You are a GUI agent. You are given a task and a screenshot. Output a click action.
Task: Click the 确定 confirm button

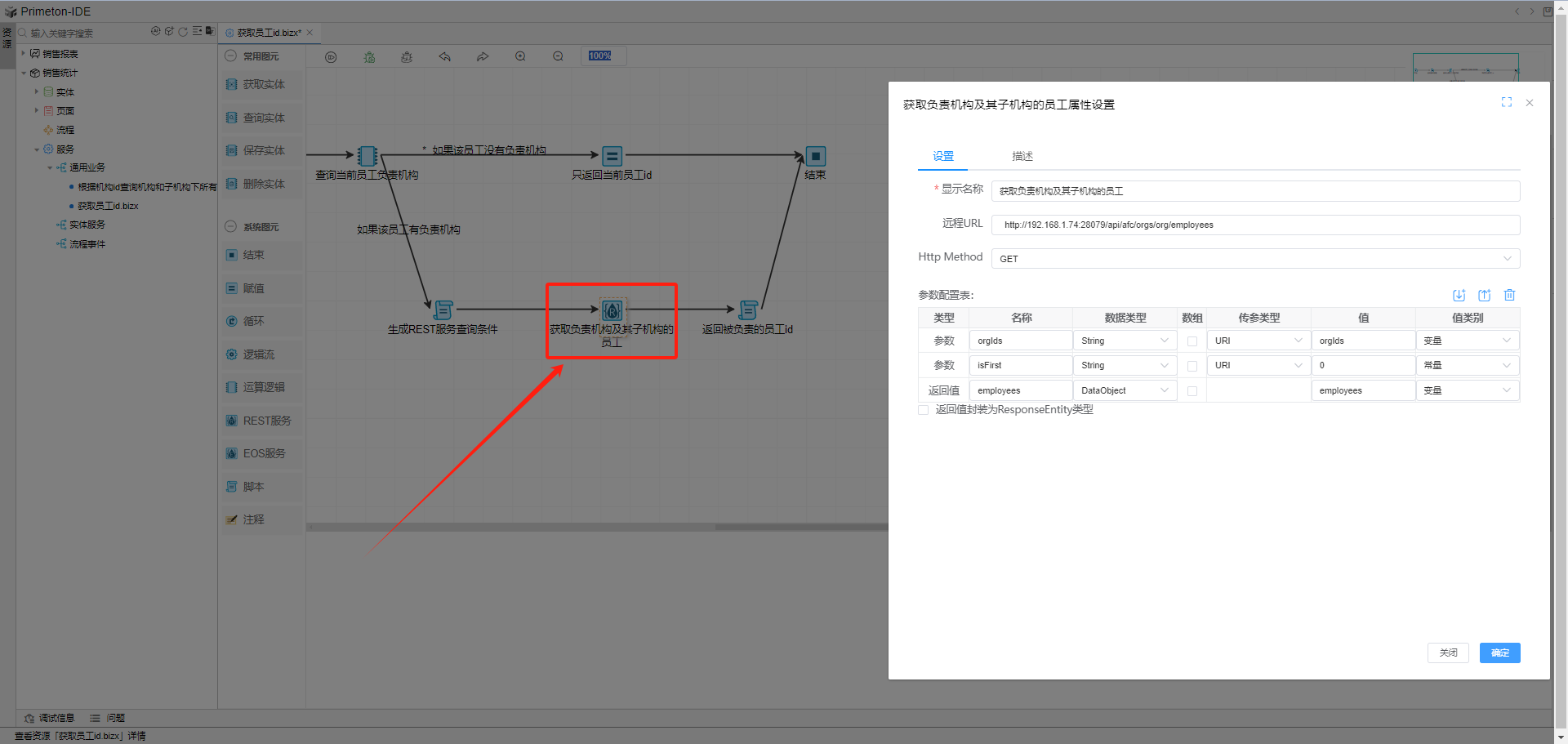[1499, 653]
